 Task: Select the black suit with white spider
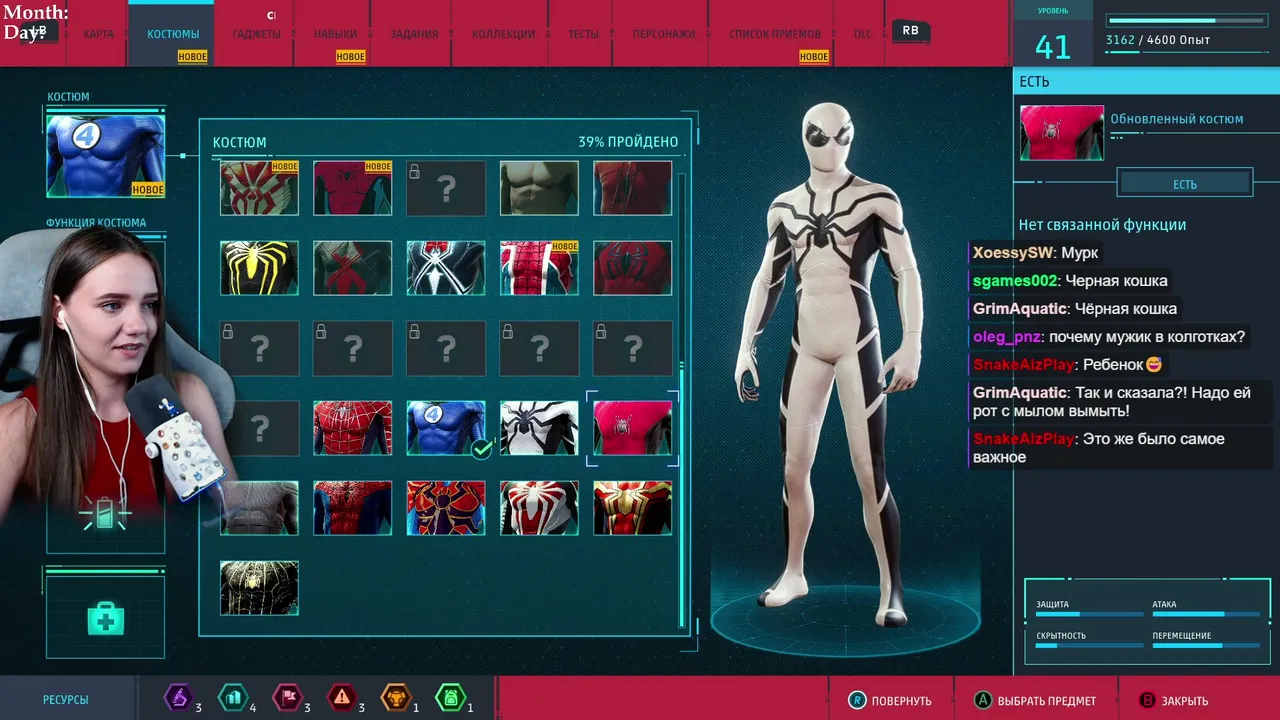[x=446, y=268]
